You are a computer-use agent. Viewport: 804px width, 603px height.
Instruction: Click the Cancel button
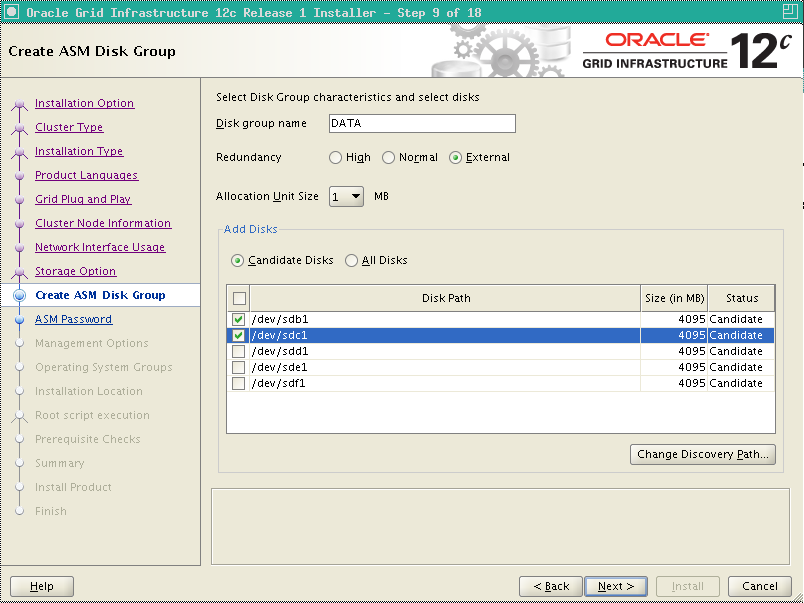click(x=760, y=586)
